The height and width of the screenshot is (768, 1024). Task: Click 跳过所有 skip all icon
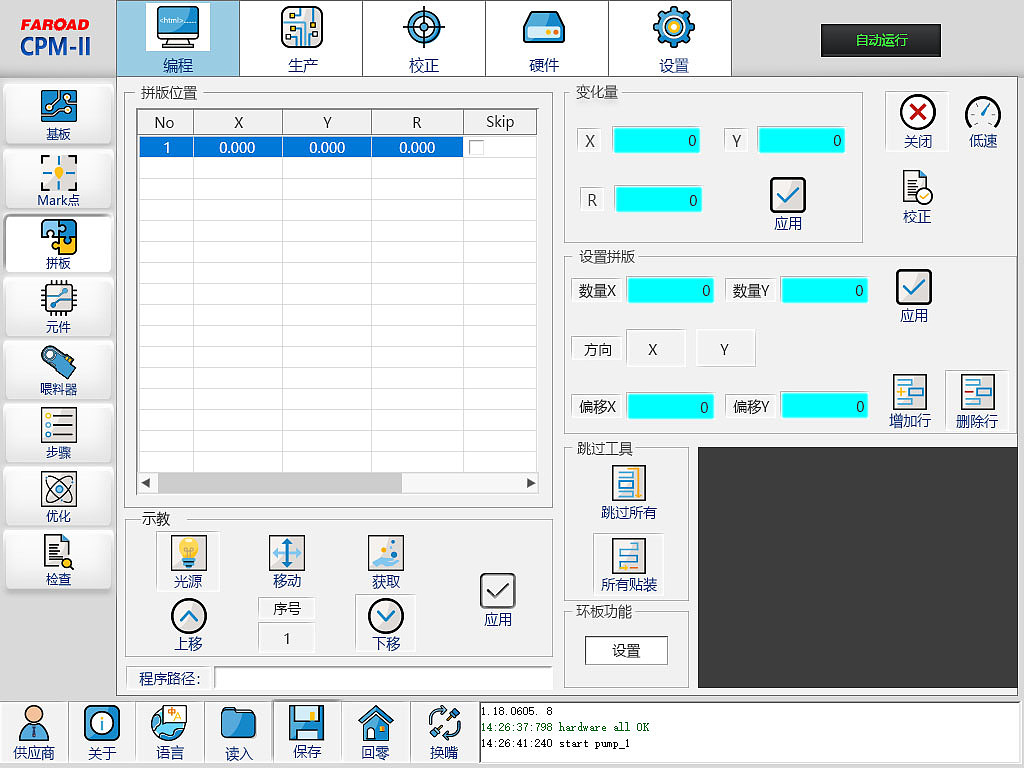click(628, 492)
